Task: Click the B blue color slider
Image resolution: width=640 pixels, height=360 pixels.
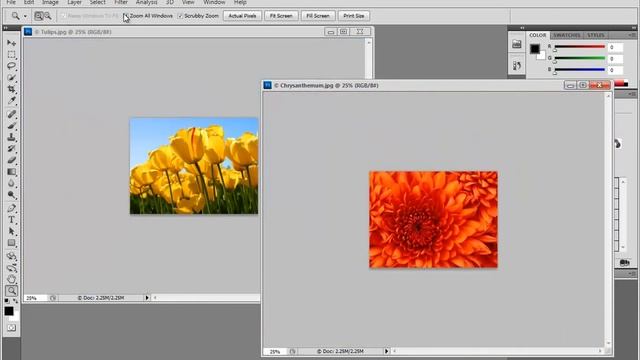Action: (x=580, y=70)
